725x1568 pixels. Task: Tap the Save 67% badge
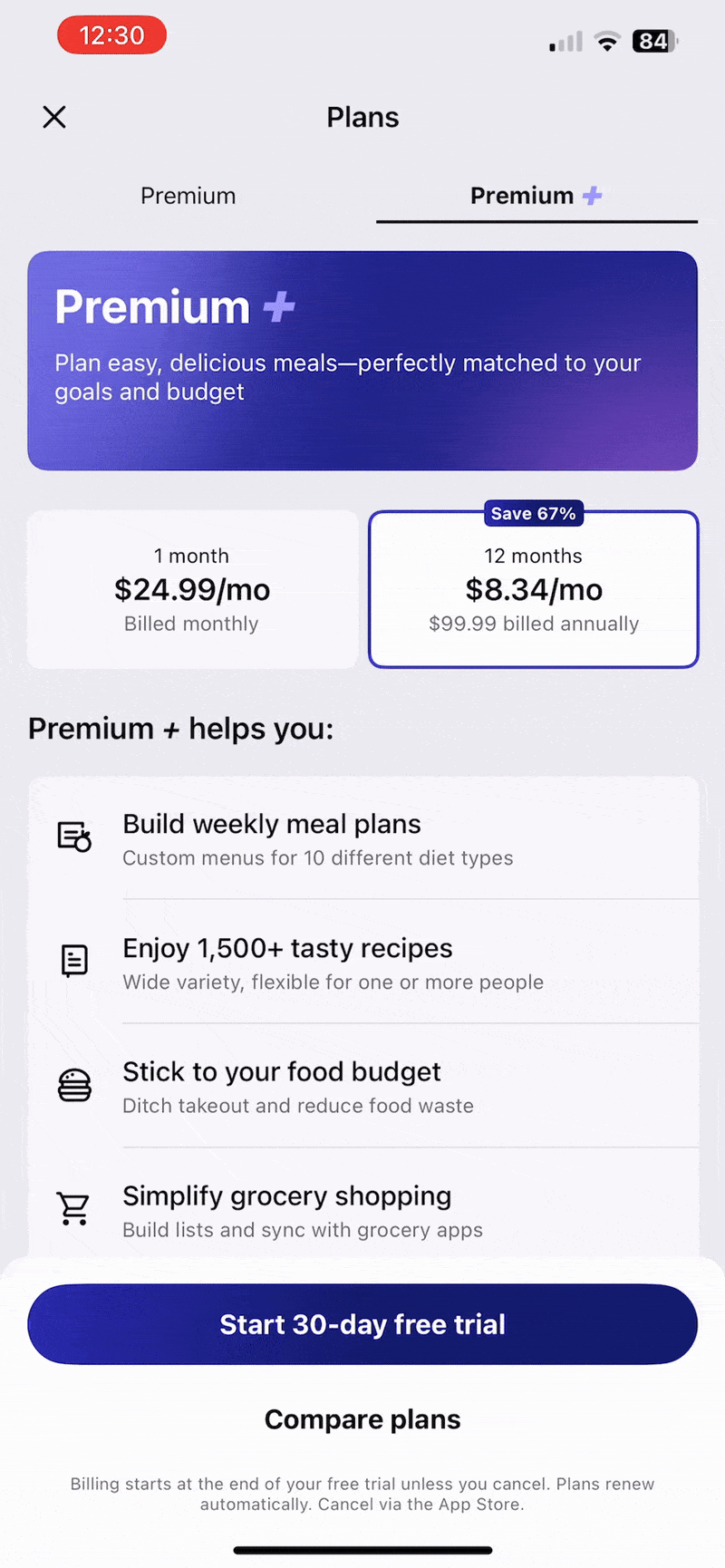tap(533, 514)
